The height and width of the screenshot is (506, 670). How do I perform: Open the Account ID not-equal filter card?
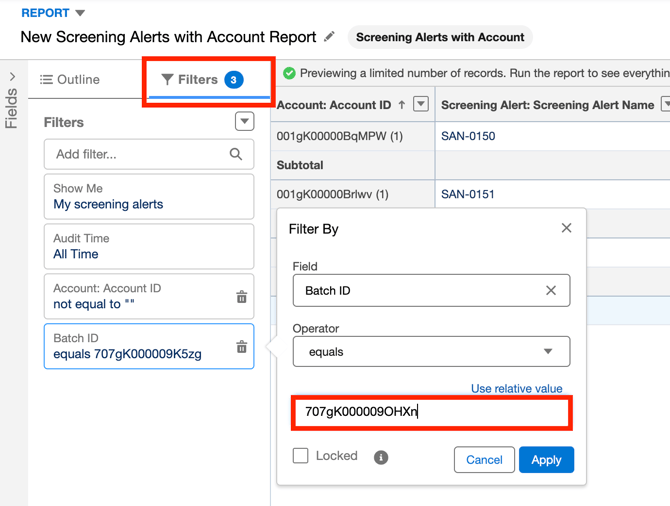pyautogui.click(x=149, y=296)
